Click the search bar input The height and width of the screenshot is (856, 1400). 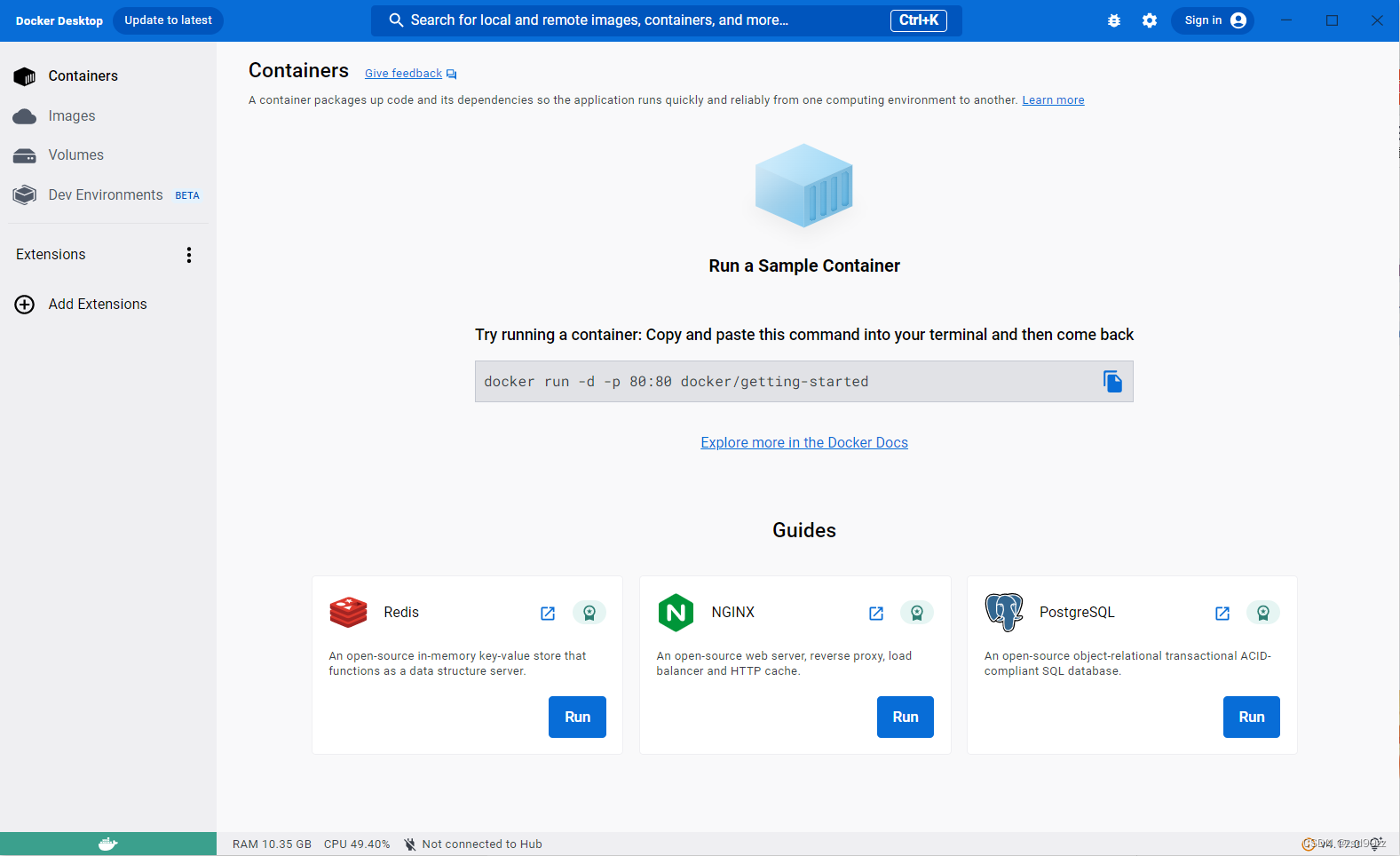point(666,20)
